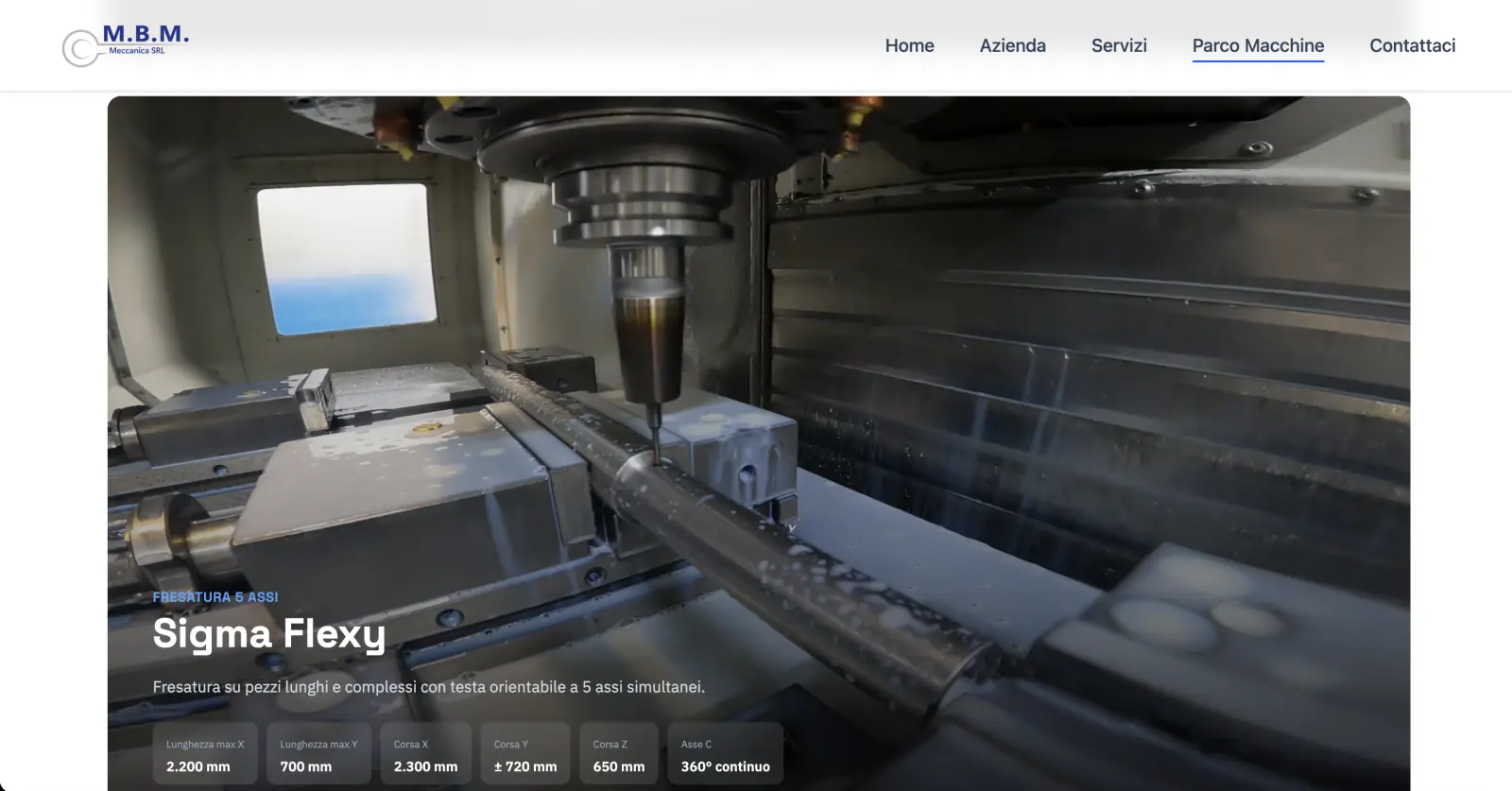Open the Servizi page
Image resolution: width=1512 pixels, height=791 pixels.
click(1119, 45)
